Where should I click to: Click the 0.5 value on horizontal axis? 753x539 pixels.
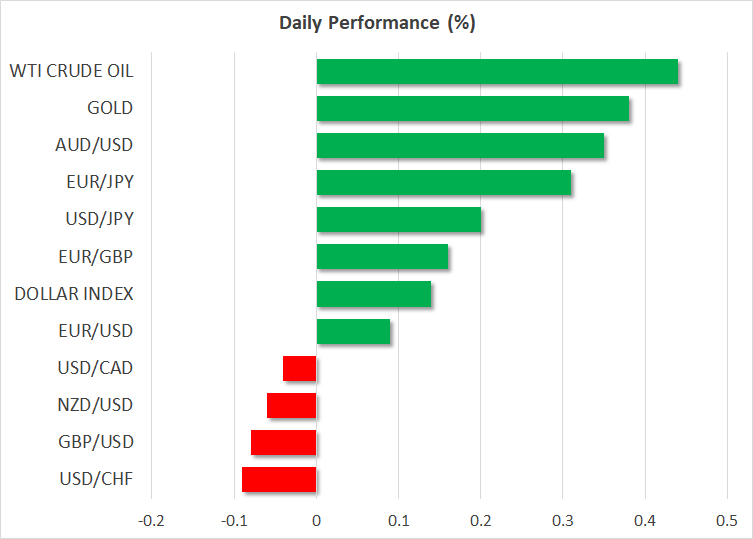click(x=727, y=520)
